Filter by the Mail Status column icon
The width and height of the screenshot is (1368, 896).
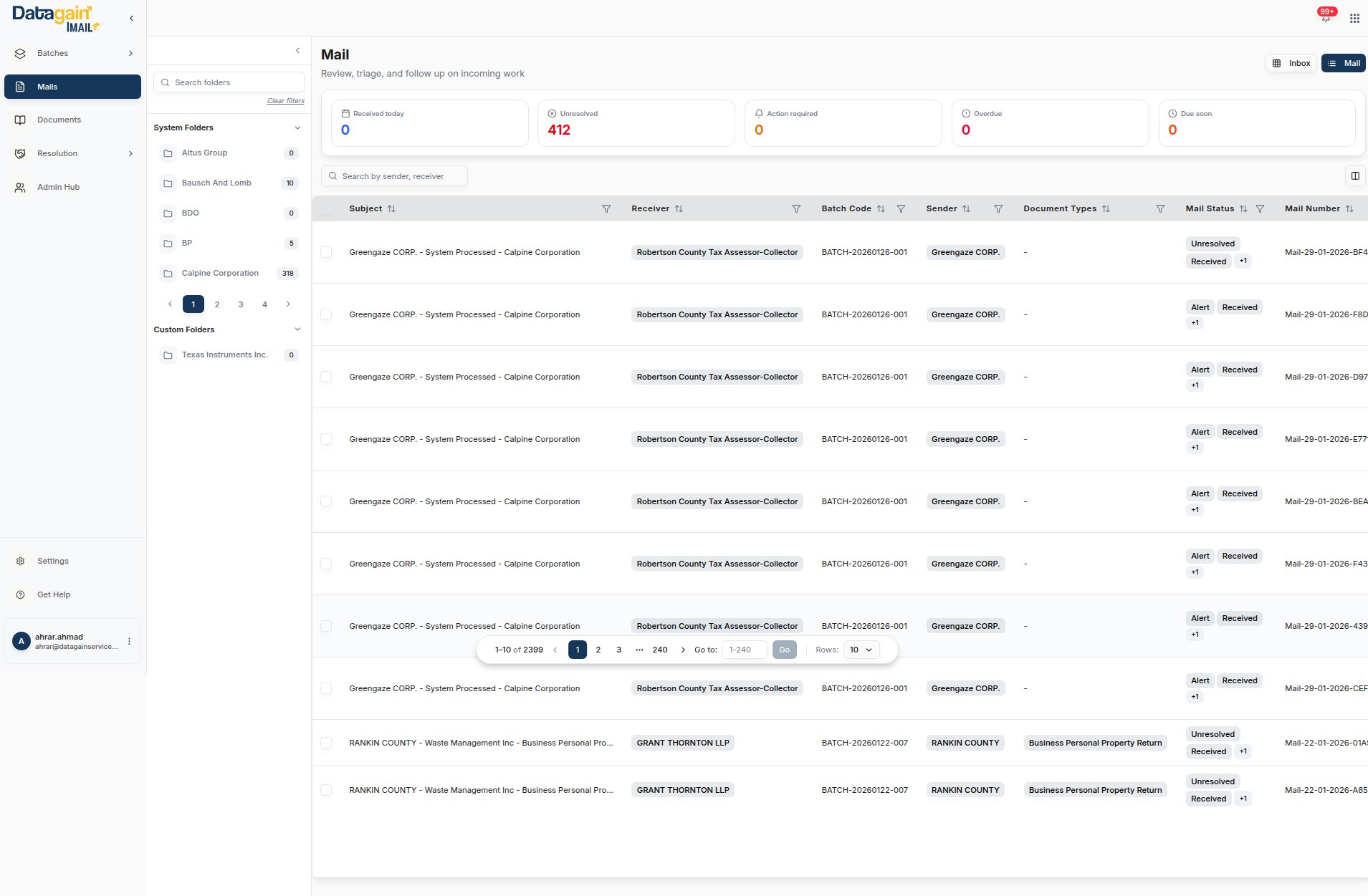pos(1260,209)
